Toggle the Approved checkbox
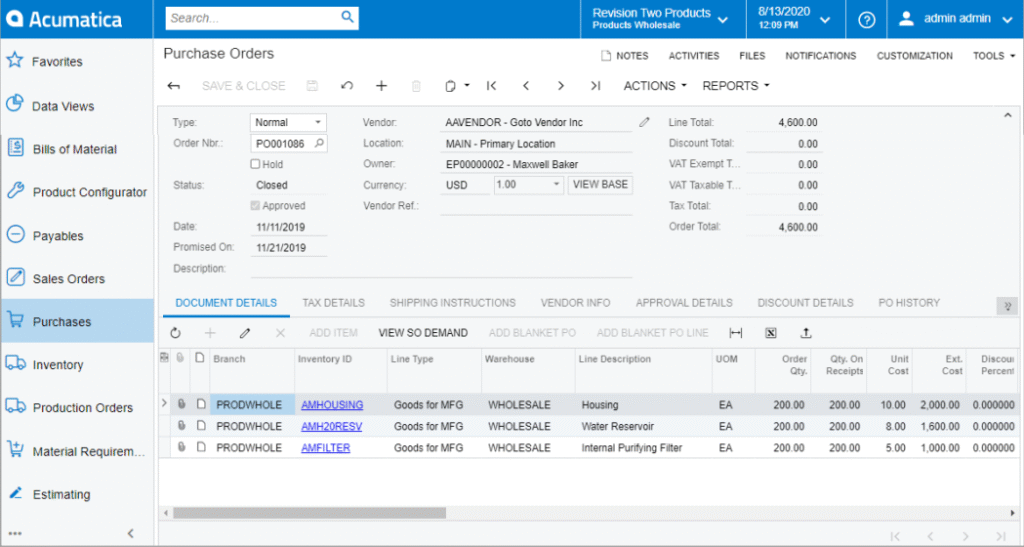Viewport: 1024px width, 547px height. [256, 206]
